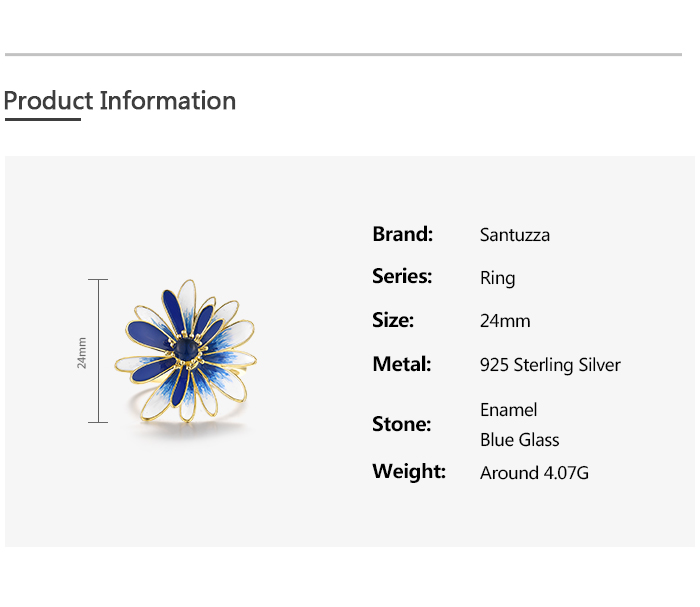
Task: Click the dark underline beneath Product Information
Action: [x=42, y=119]
